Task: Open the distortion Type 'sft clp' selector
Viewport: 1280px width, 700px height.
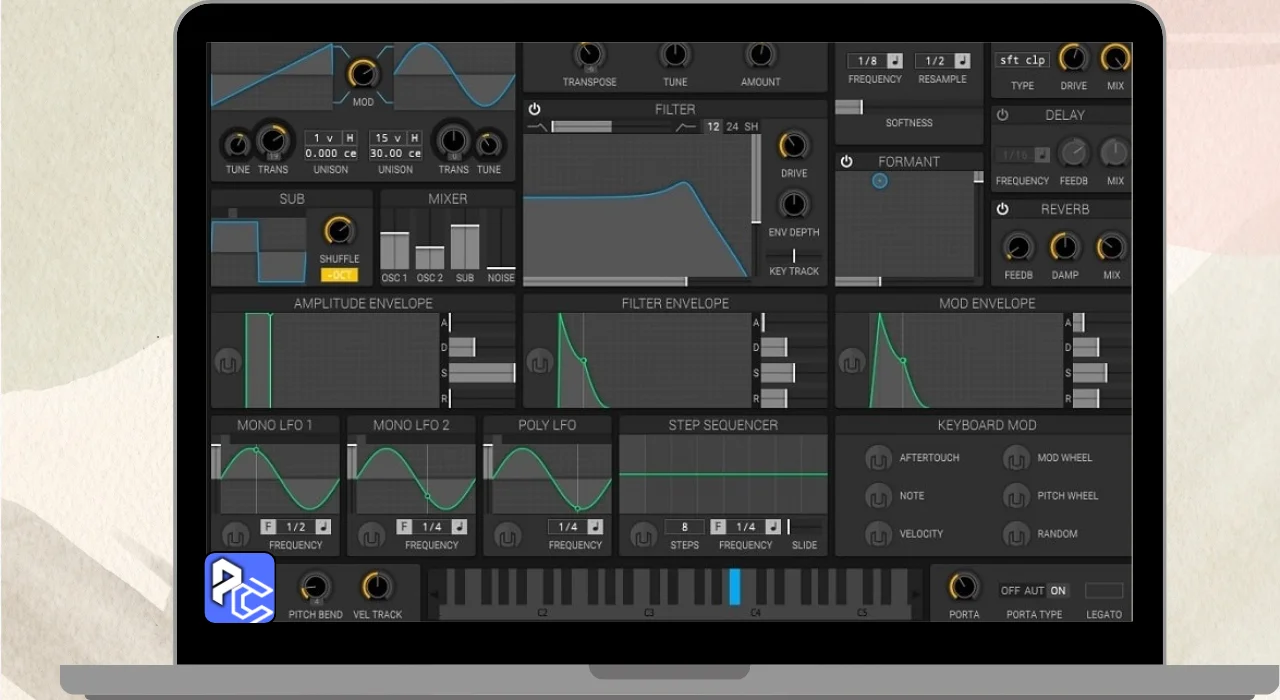Action: [1021, 60]
